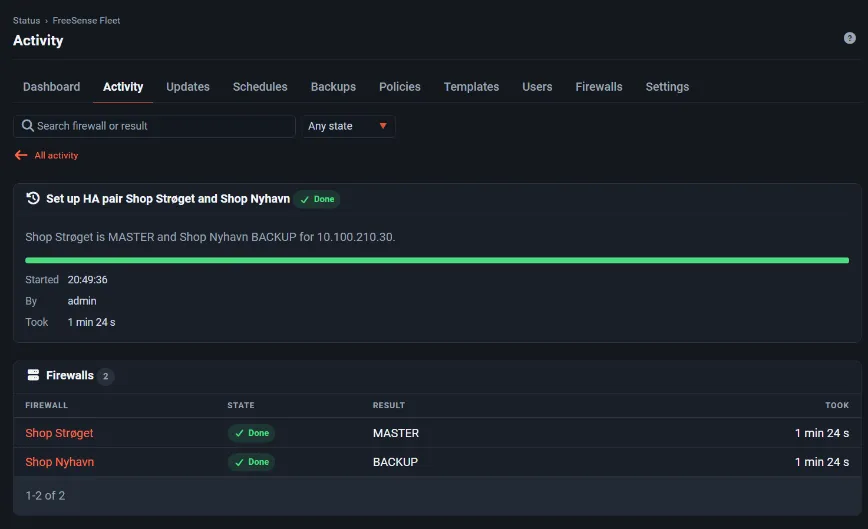Click the history clock icon beside HA pair title
Screen dimensions: 868x529
33,198
